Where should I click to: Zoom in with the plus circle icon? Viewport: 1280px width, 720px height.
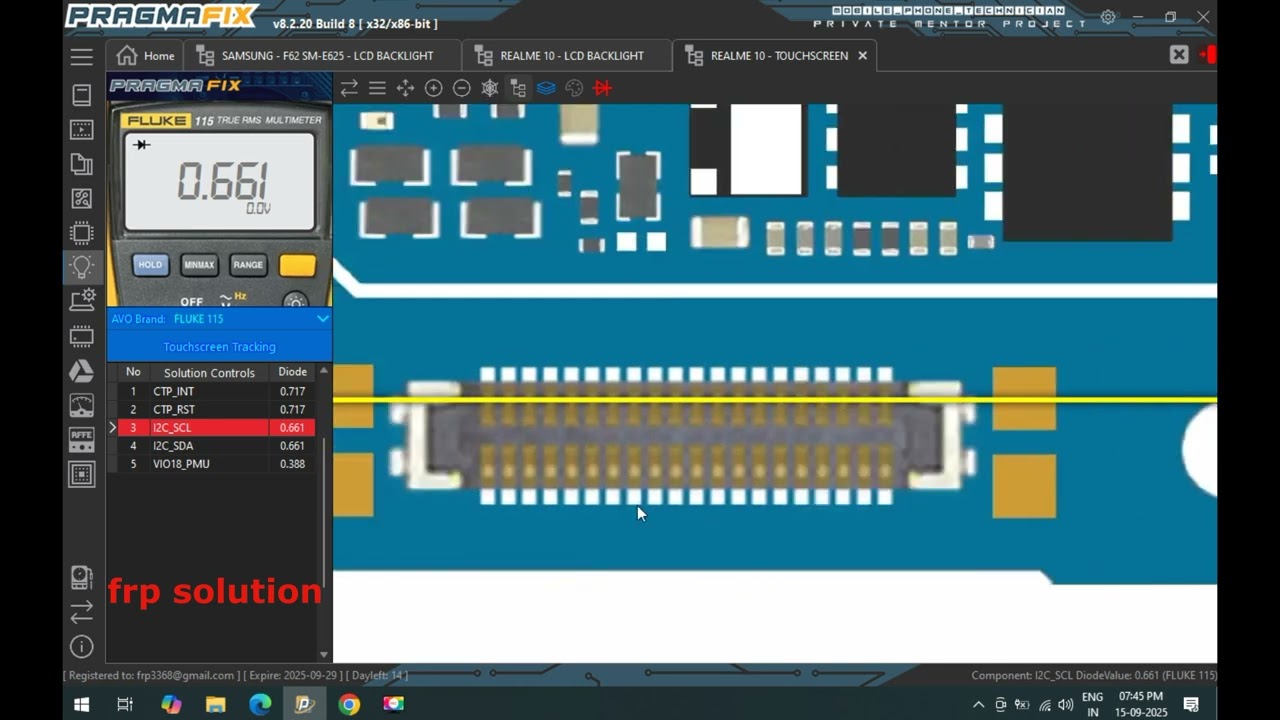coord(433,88)
